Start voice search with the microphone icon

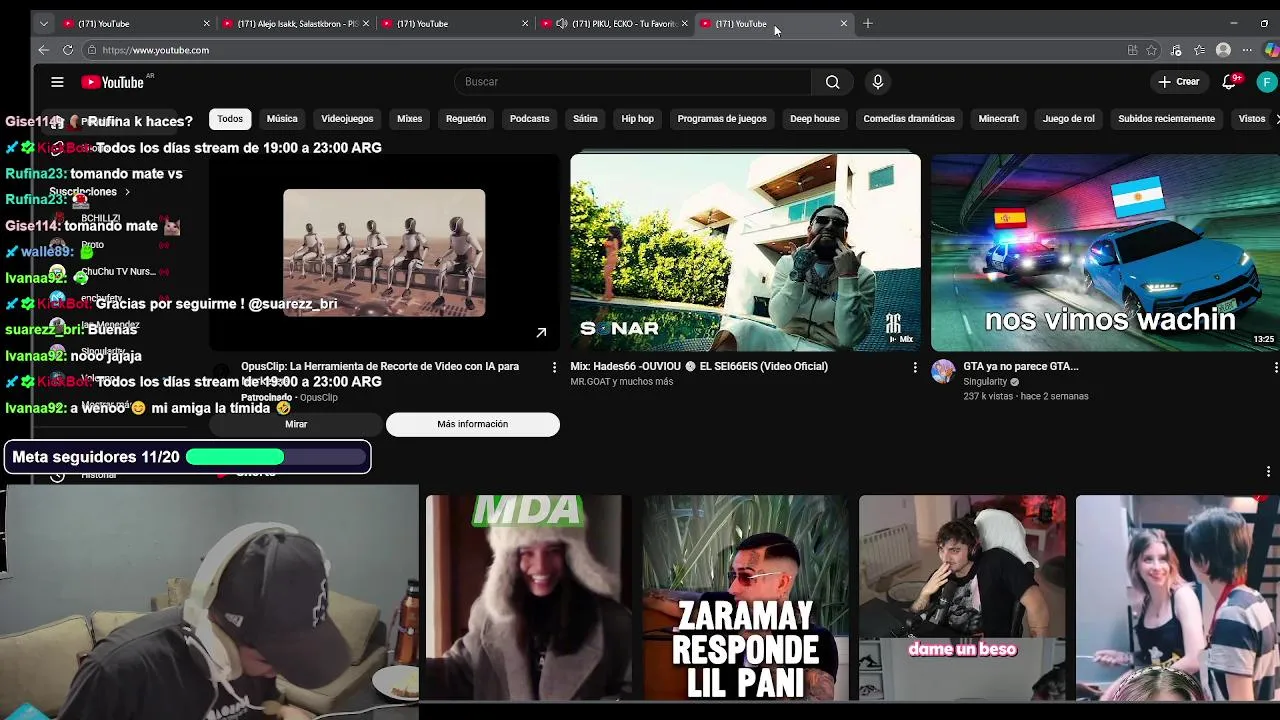tap(878, 82)
